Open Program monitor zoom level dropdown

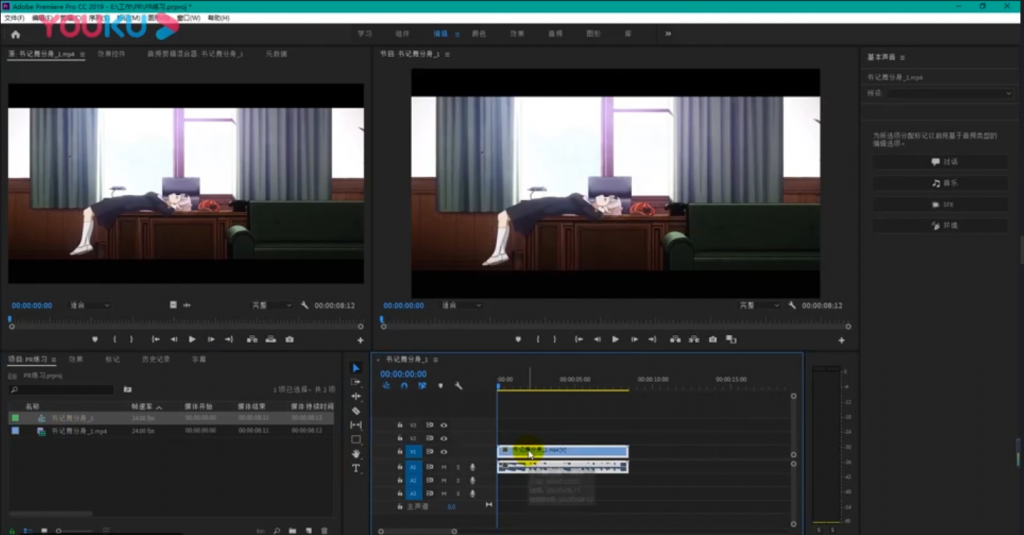461,305
